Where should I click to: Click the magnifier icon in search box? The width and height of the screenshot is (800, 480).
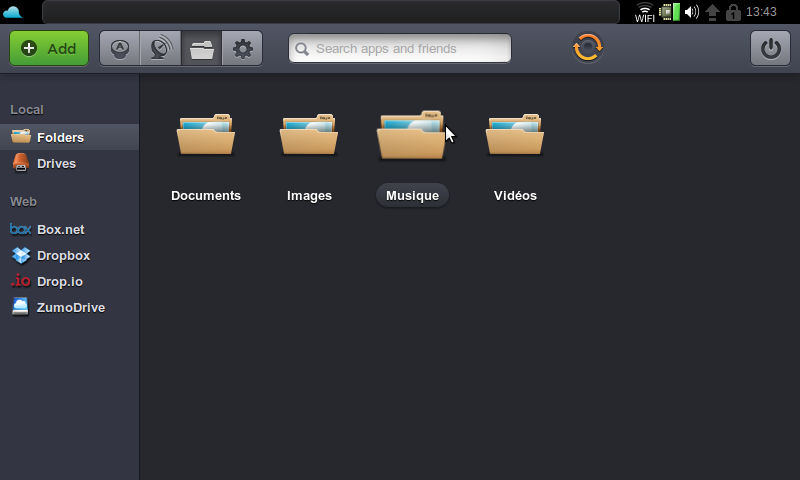pyautogui.click(x=302, y=49)
